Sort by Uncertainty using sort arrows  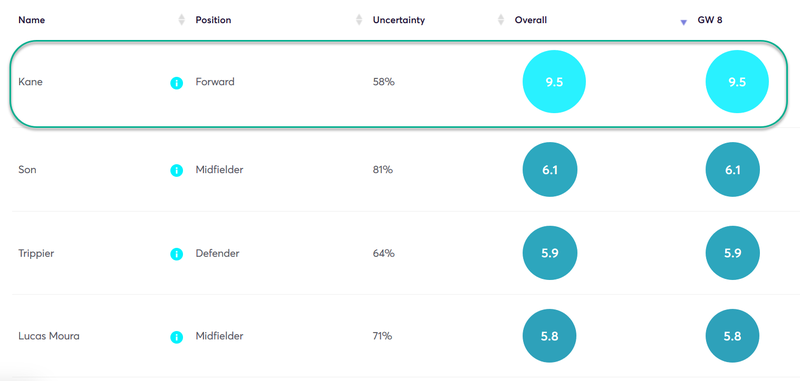pyautogui.click(x=501, y=20)
